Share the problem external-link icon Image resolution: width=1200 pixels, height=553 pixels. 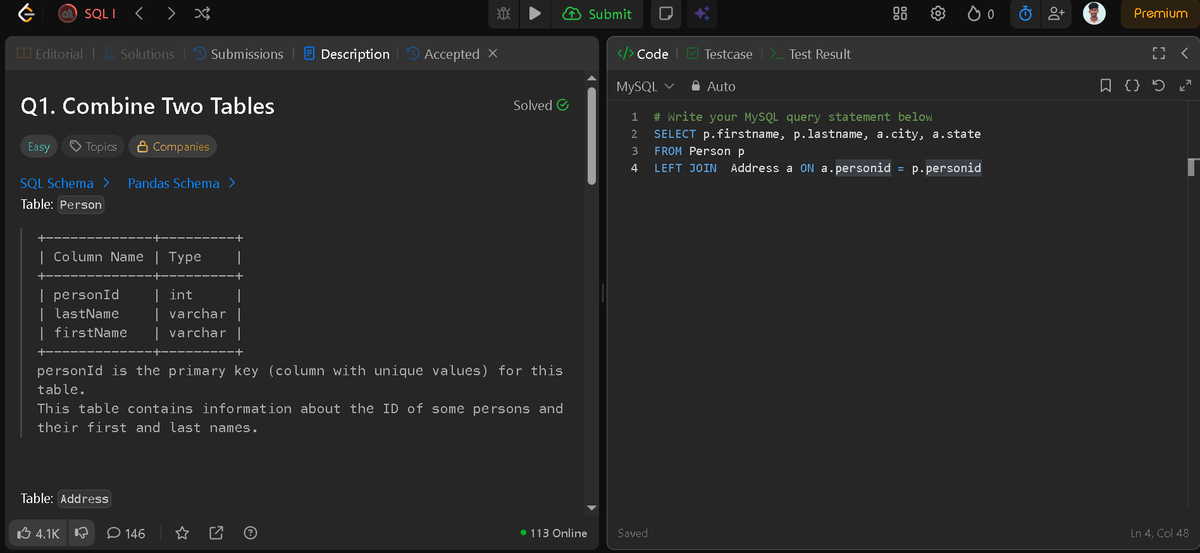(216, 533)
